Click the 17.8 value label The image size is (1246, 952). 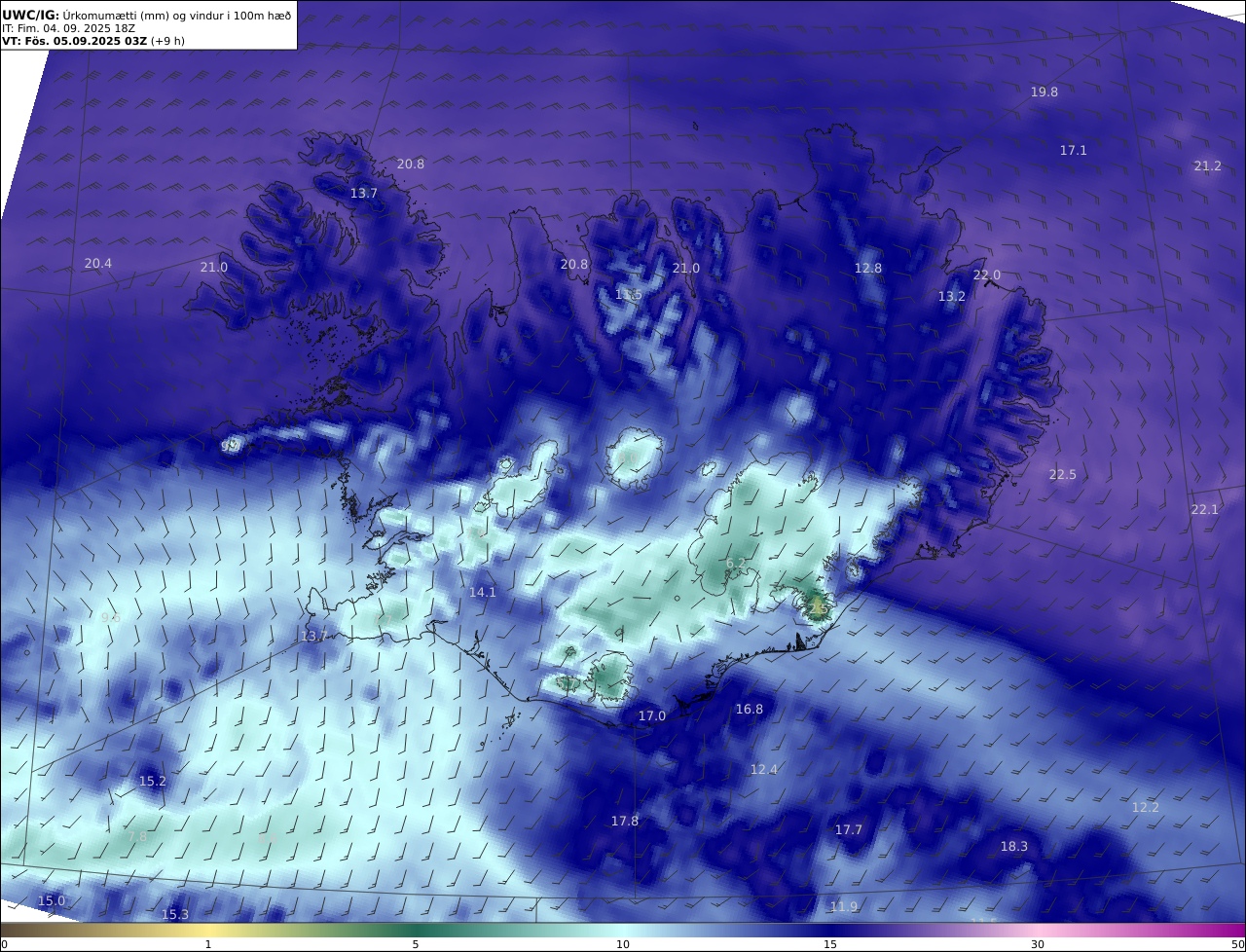pyautogui.click(x=625, y=821)
